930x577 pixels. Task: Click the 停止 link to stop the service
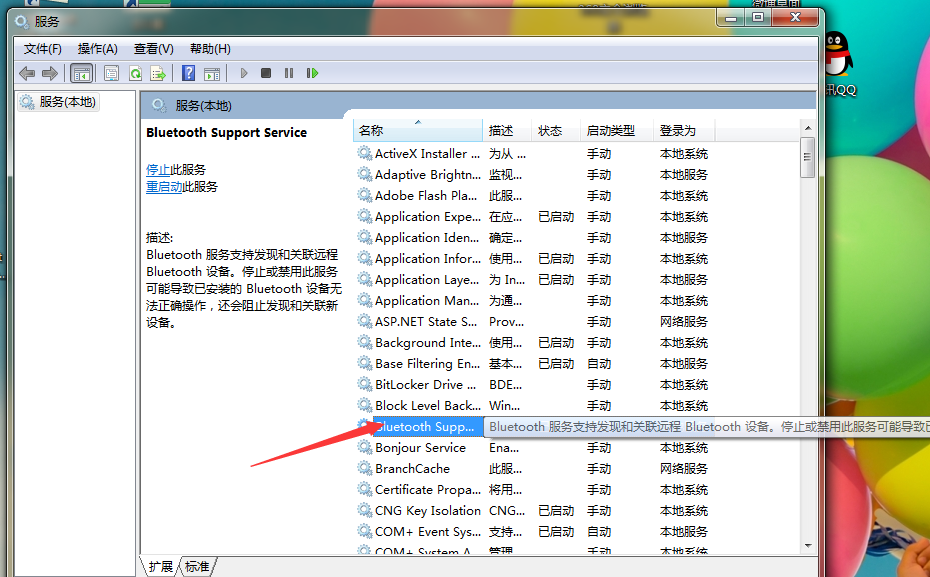(158, 170)
